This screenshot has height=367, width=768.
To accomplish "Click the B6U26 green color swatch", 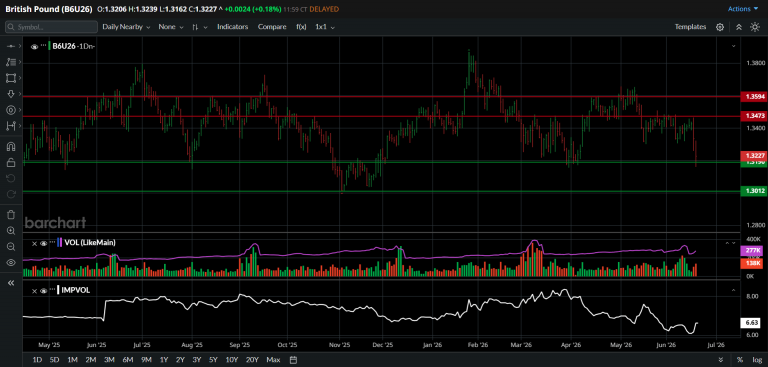I will coord(49,46).
